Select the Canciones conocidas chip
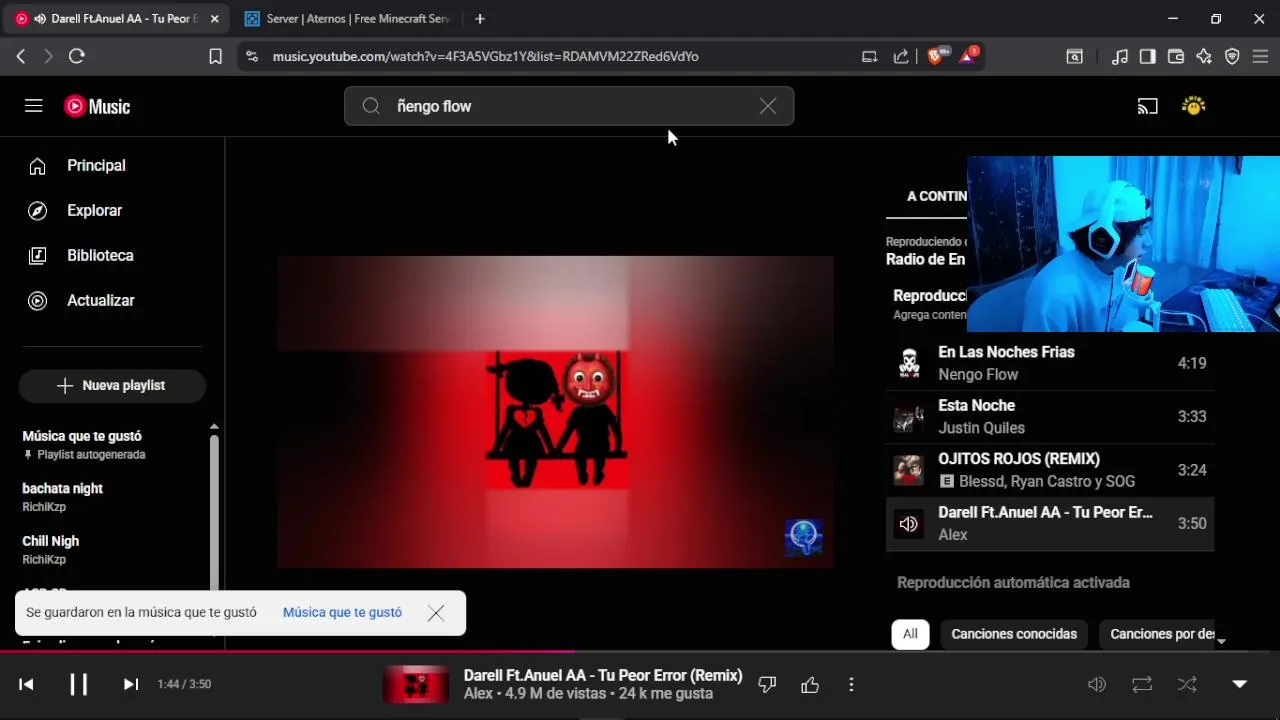 point(1014,634)
